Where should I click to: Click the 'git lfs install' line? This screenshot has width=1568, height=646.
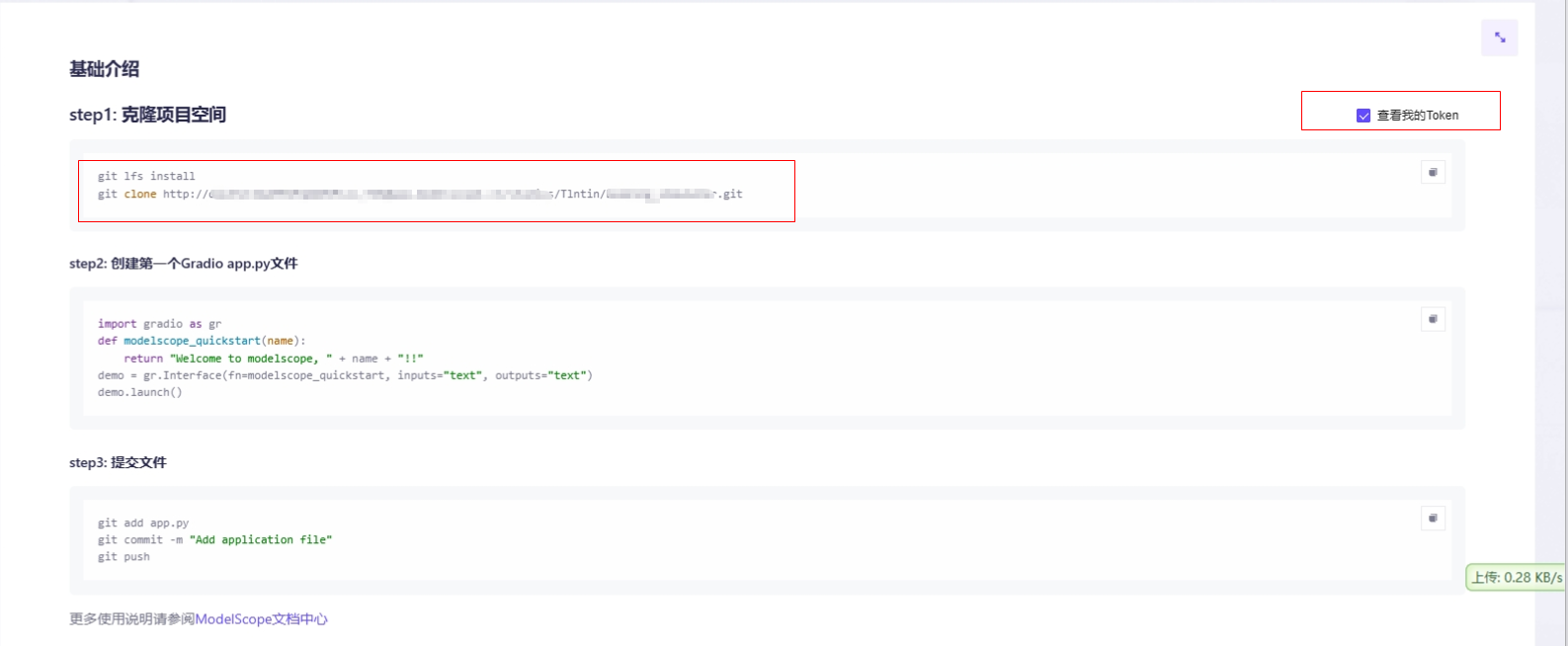(x=146, y=176)
